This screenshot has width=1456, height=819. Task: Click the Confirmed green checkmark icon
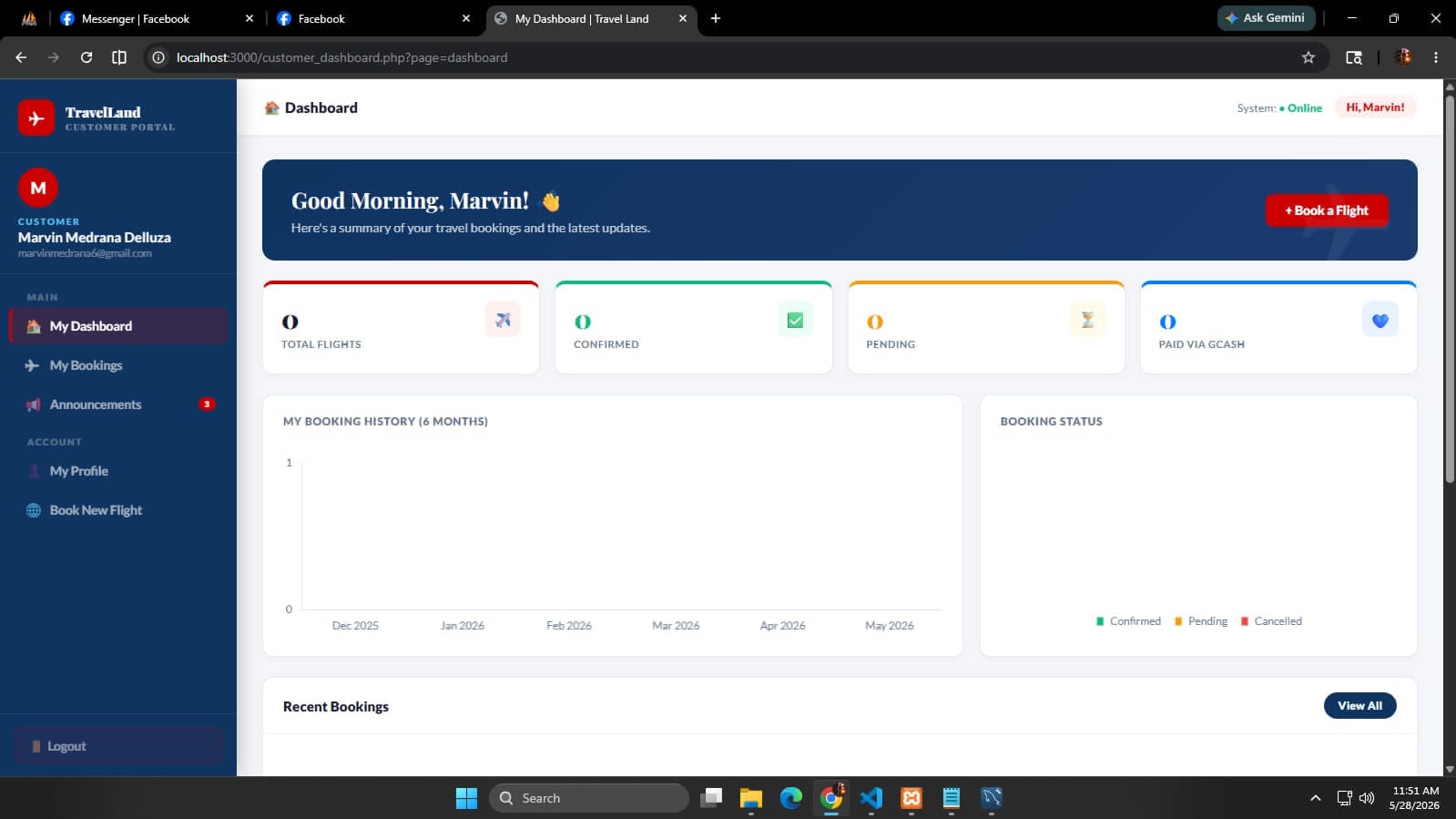[795, 320]
